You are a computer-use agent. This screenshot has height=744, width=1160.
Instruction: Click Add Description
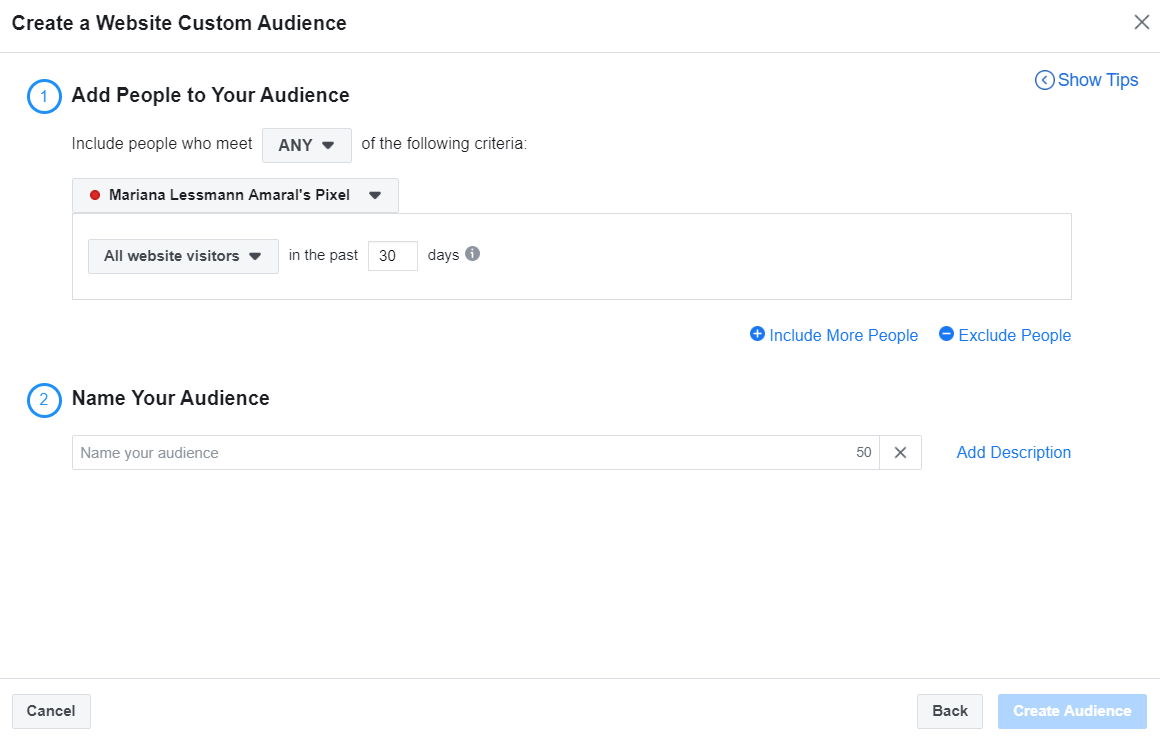(1013, 452)
